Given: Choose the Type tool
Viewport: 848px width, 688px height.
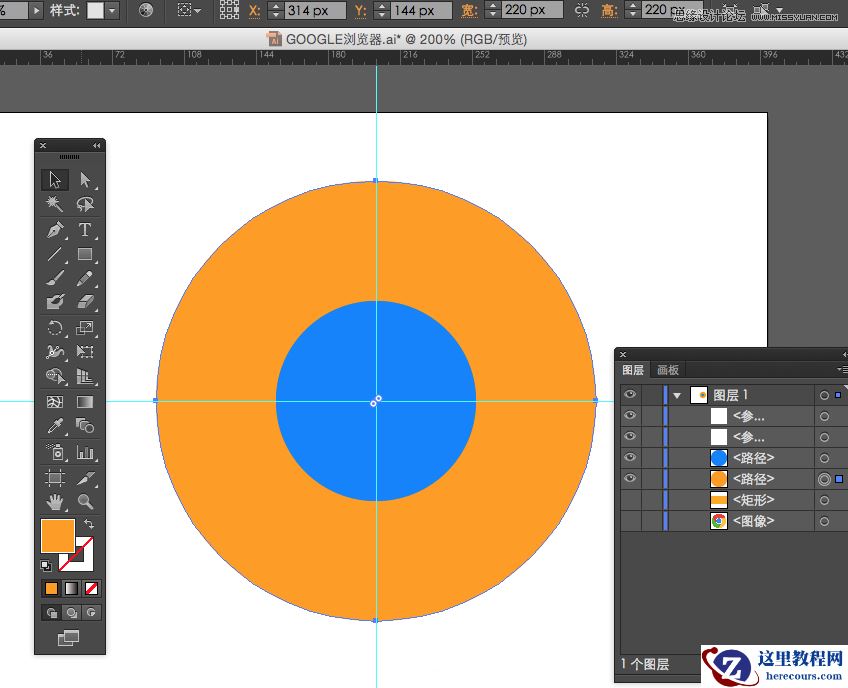Looking at the screenshot, I should tap(86, 228).
